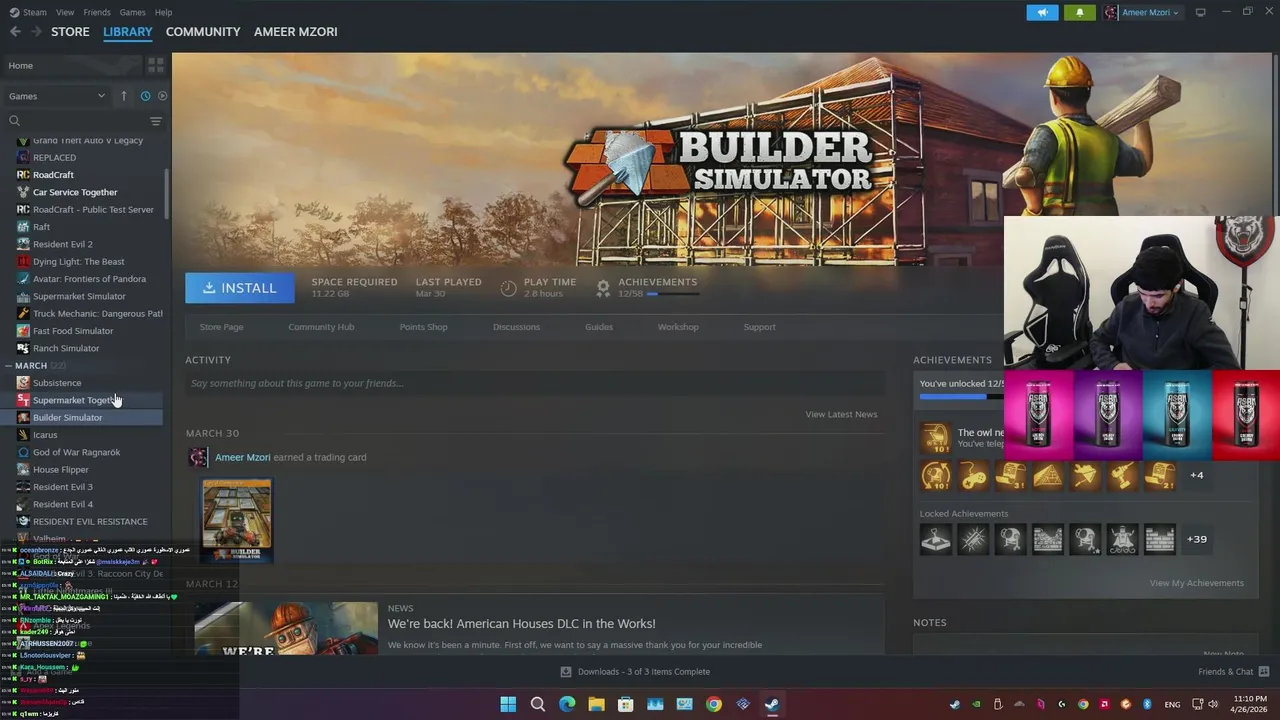Open the Ameer Mzori activity profile link
The height and width of the screenshot is (720, 1280).
pyautogui.click(x=242, y=457)
